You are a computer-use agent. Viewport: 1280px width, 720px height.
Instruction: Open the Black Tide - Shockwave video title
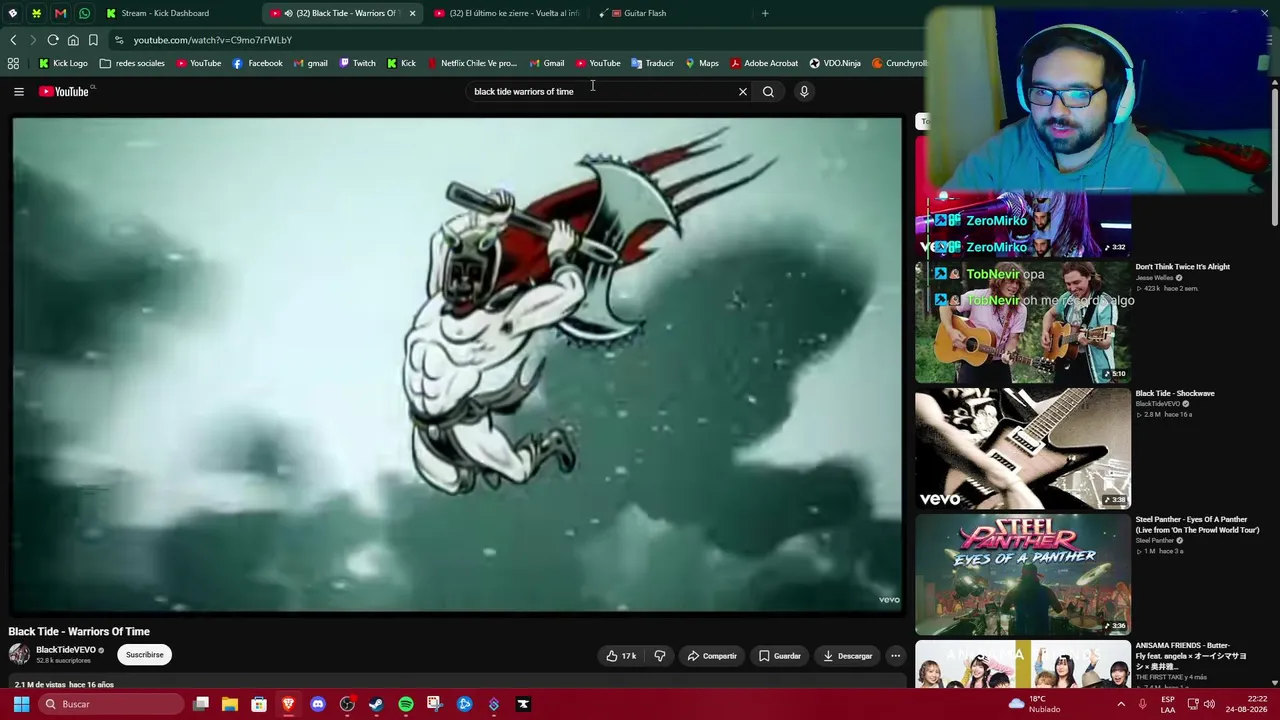point(1175,393)
